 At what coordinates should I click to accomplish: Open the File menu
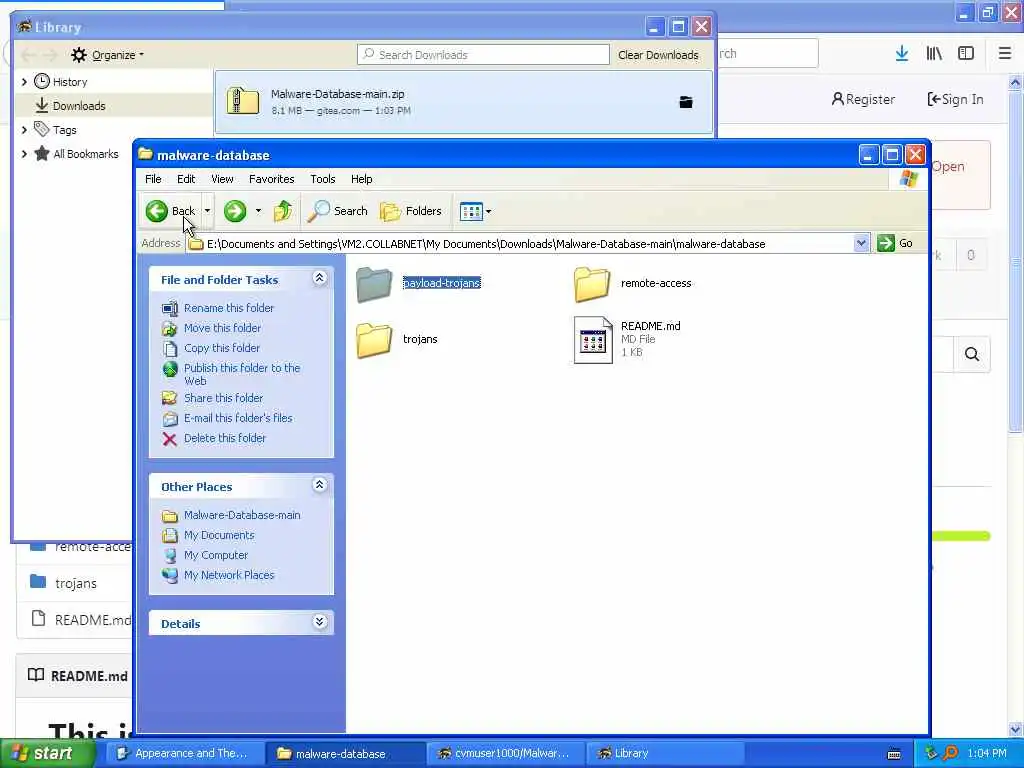coord(153,179)
